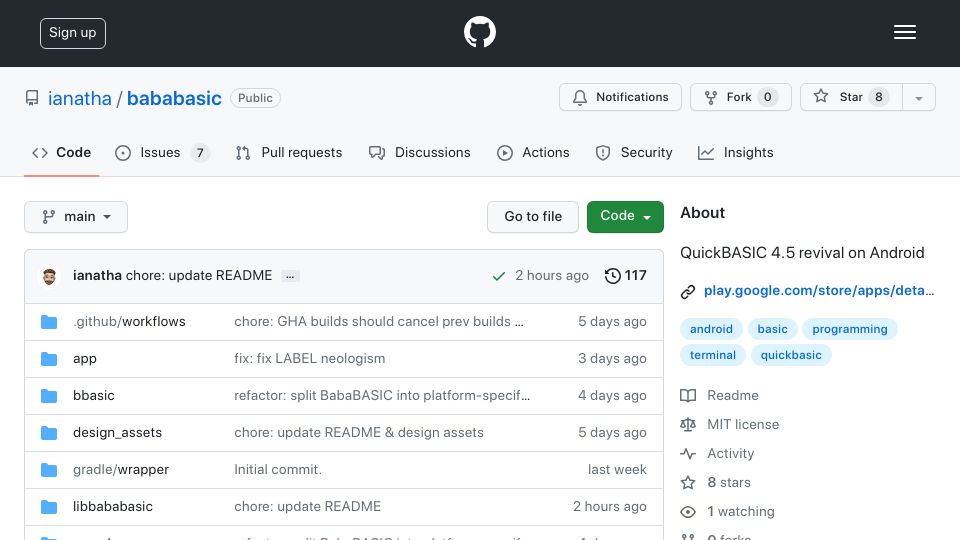Open the Pull requests tab
The height and width of the screenshot is (540, 960).
(289, 152)
